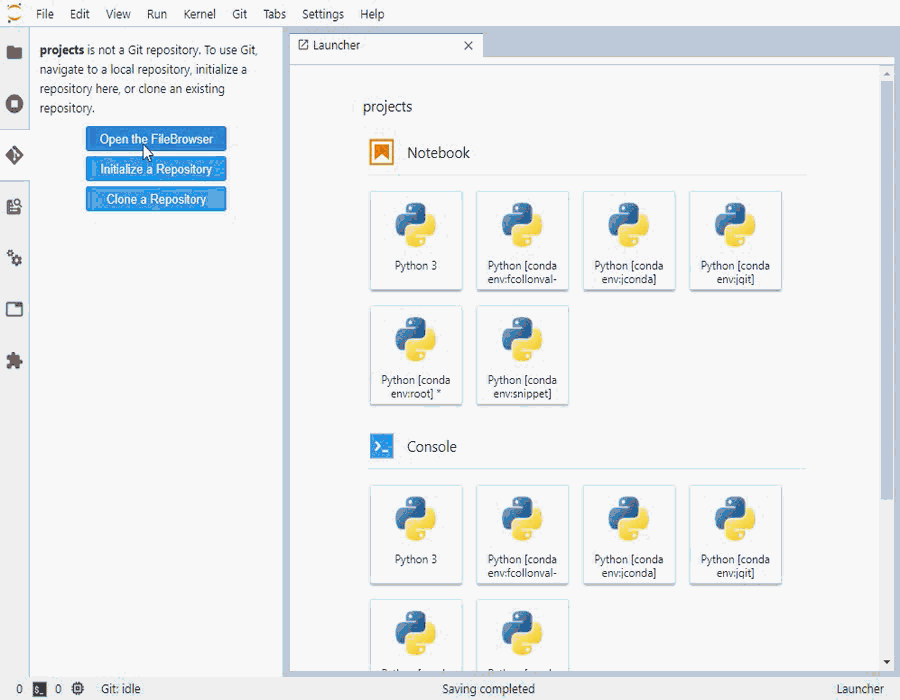Open the Extension Manager puzzle icon
The image size is (900, 700).
[14, 361]
